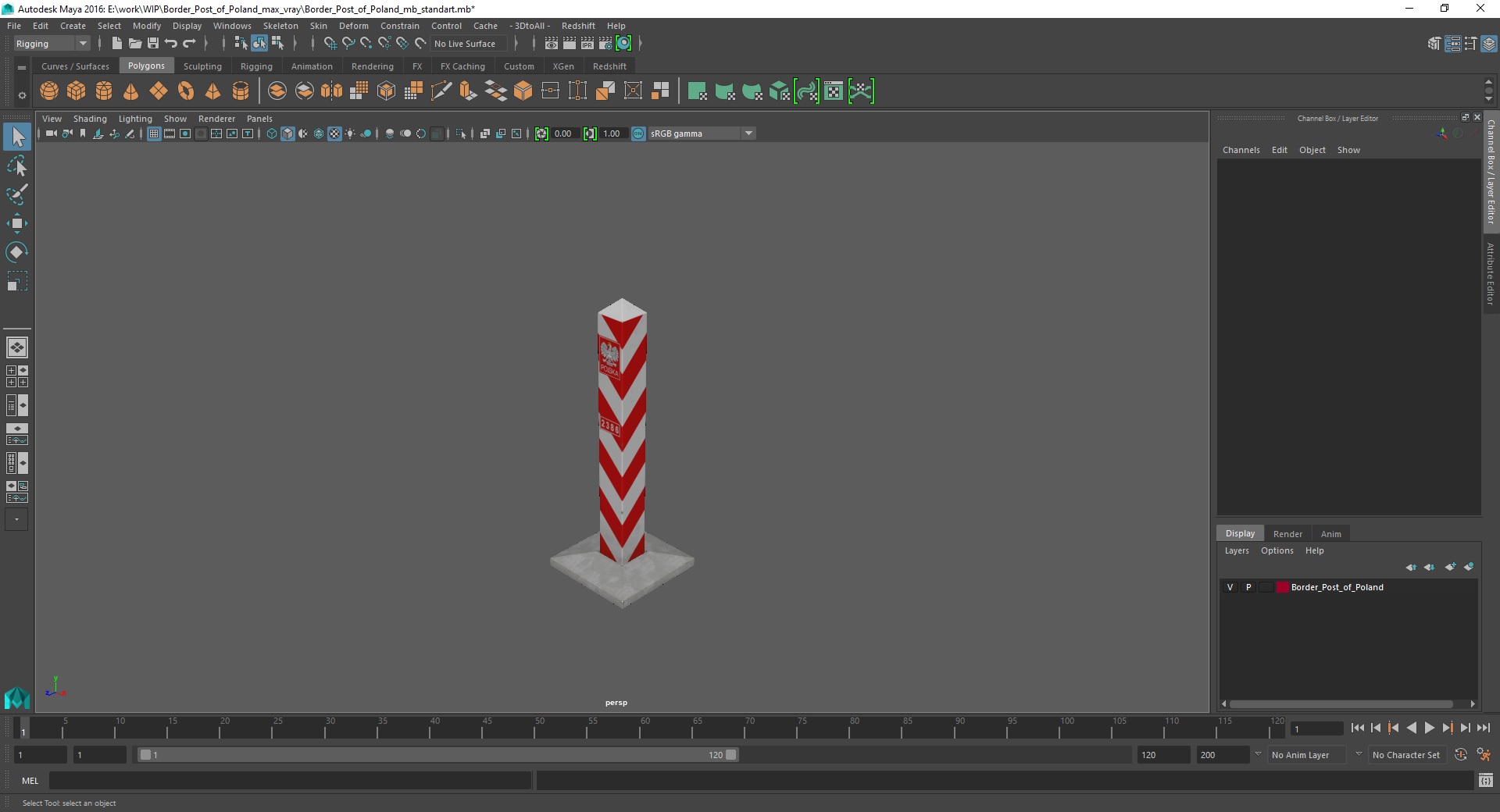Open Options menu in Layer Editor
The width and height of the screenshot is (1500, 812).
point(1277,550)
